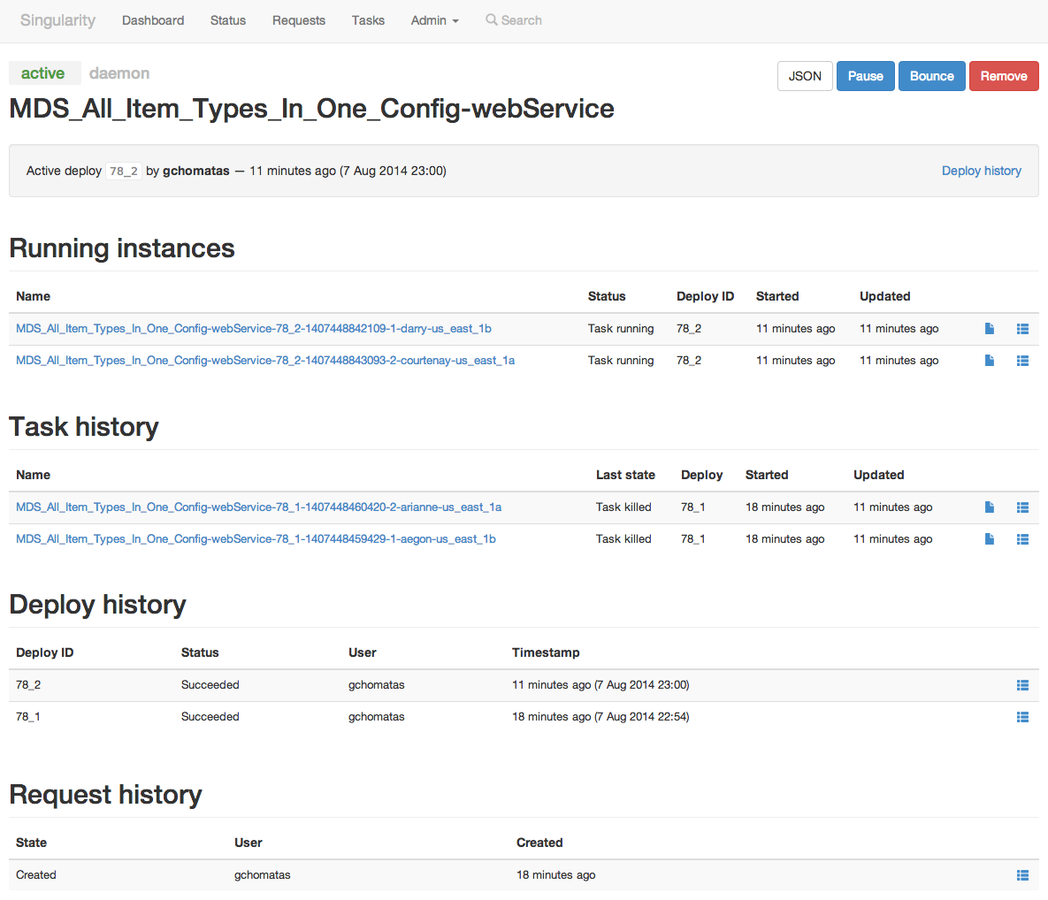
Task: Open the Requests page
Action: tap(299, 21)
